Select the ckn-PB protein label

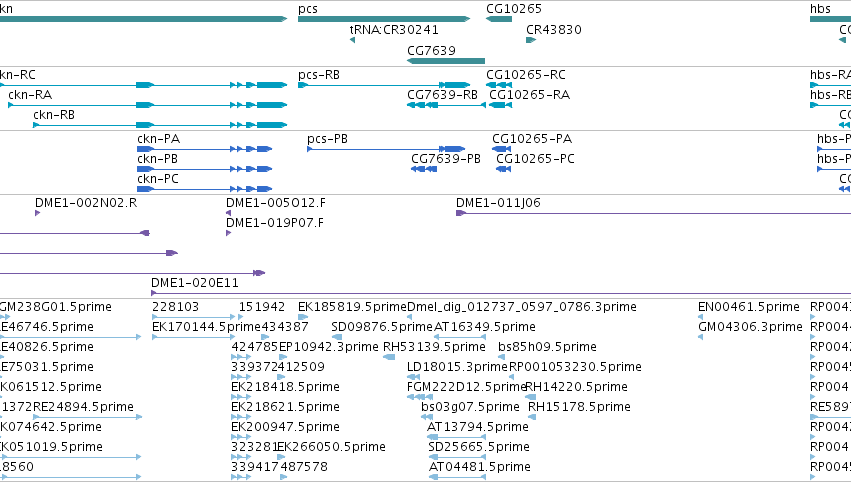coord(157,159)
